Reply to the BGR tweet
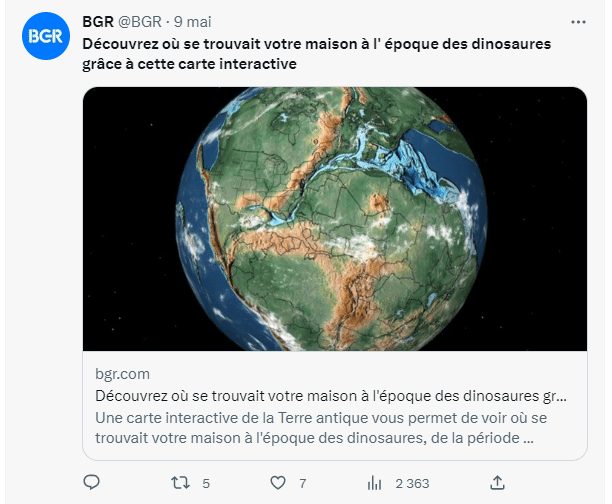The height and width of the screenshot is (504, 612). [92, 483]
